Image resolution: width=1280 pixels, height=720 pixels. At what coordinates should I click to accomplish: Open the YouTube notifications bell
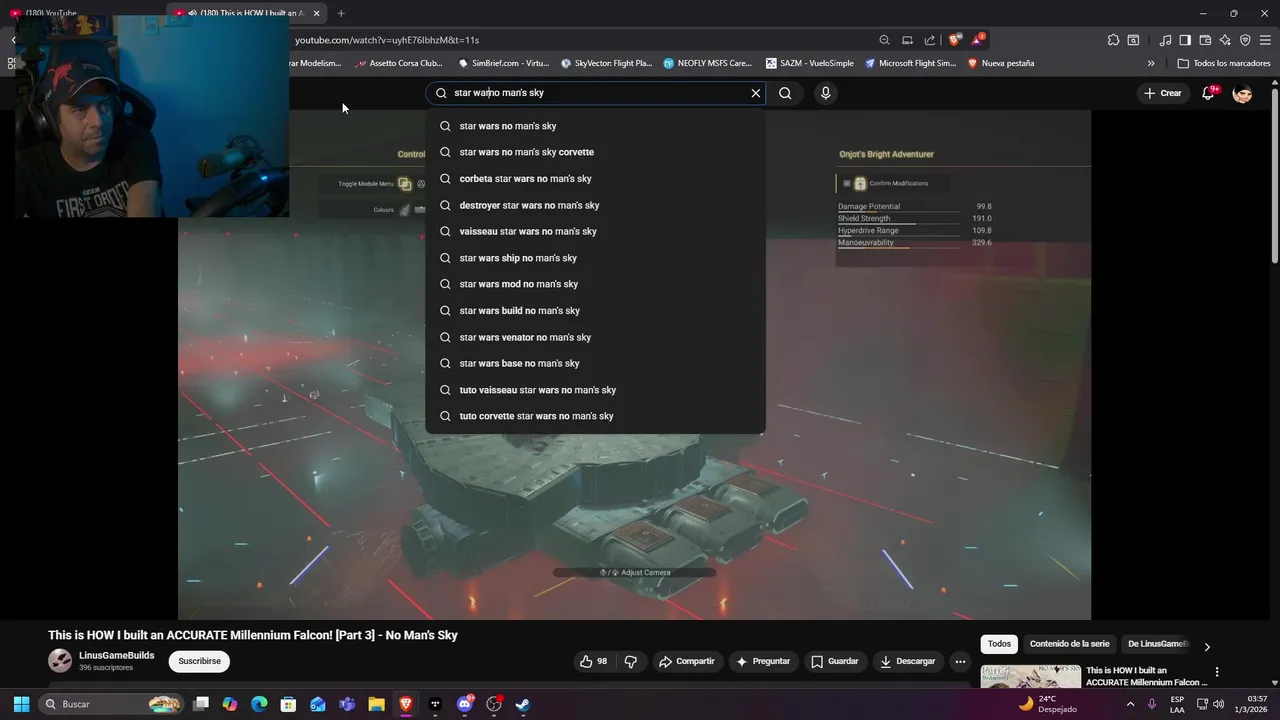1209,93
